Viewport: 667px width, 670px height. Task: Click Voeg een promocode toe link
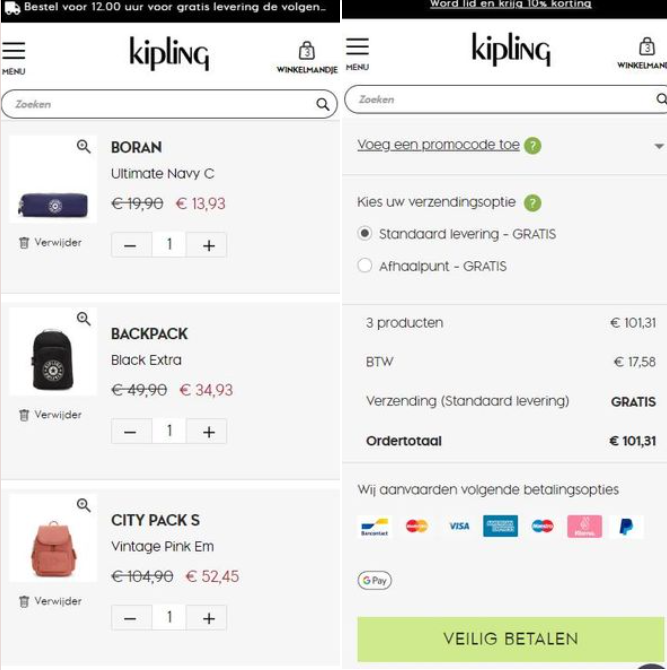pos(438,145)
